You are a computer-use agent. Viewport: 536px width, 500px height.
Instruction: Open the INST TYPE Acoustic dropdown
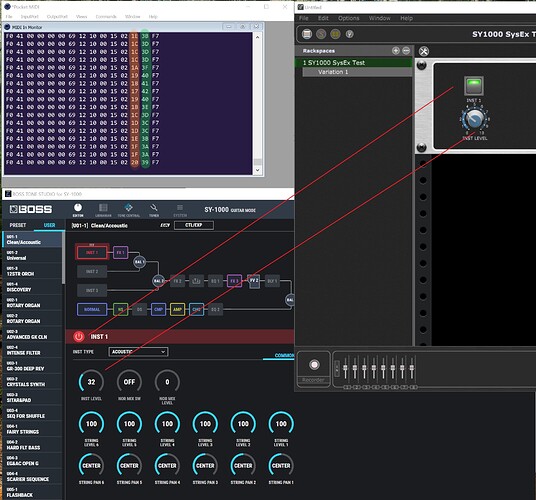(x=138, y=352)
